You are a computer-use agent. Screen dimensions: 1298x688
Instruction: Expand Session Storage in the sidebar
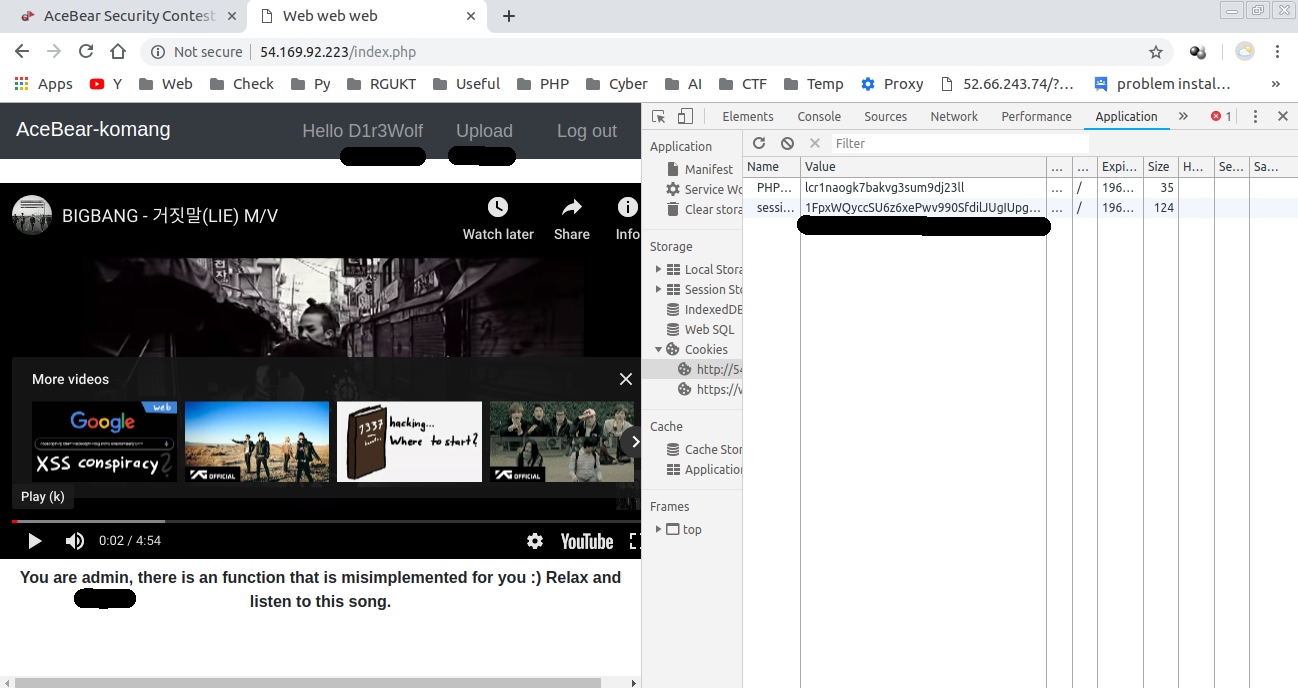pos(658,289)
